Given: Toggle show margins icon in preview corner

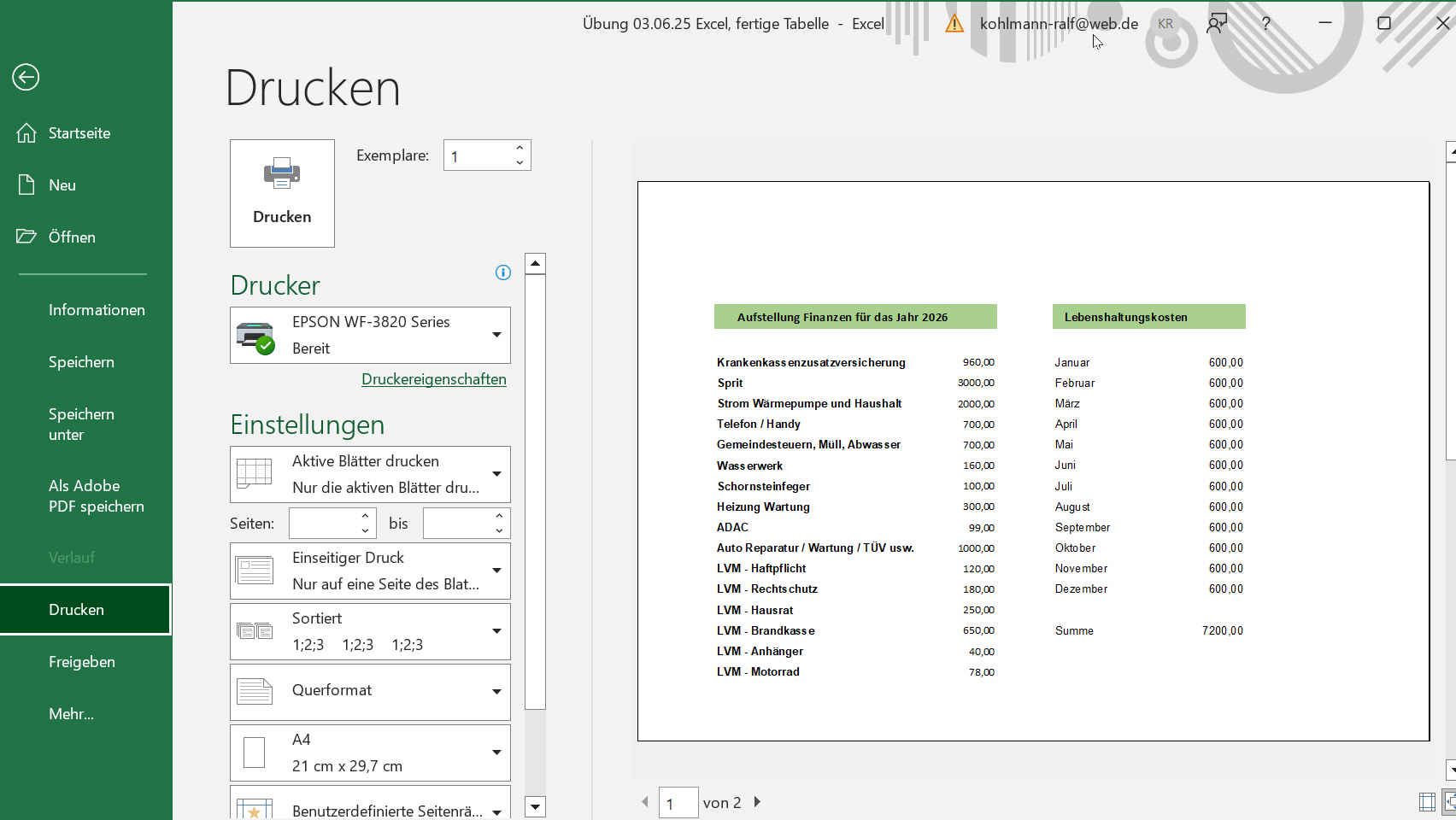Looking at the screenshot, I should 1427,802.
